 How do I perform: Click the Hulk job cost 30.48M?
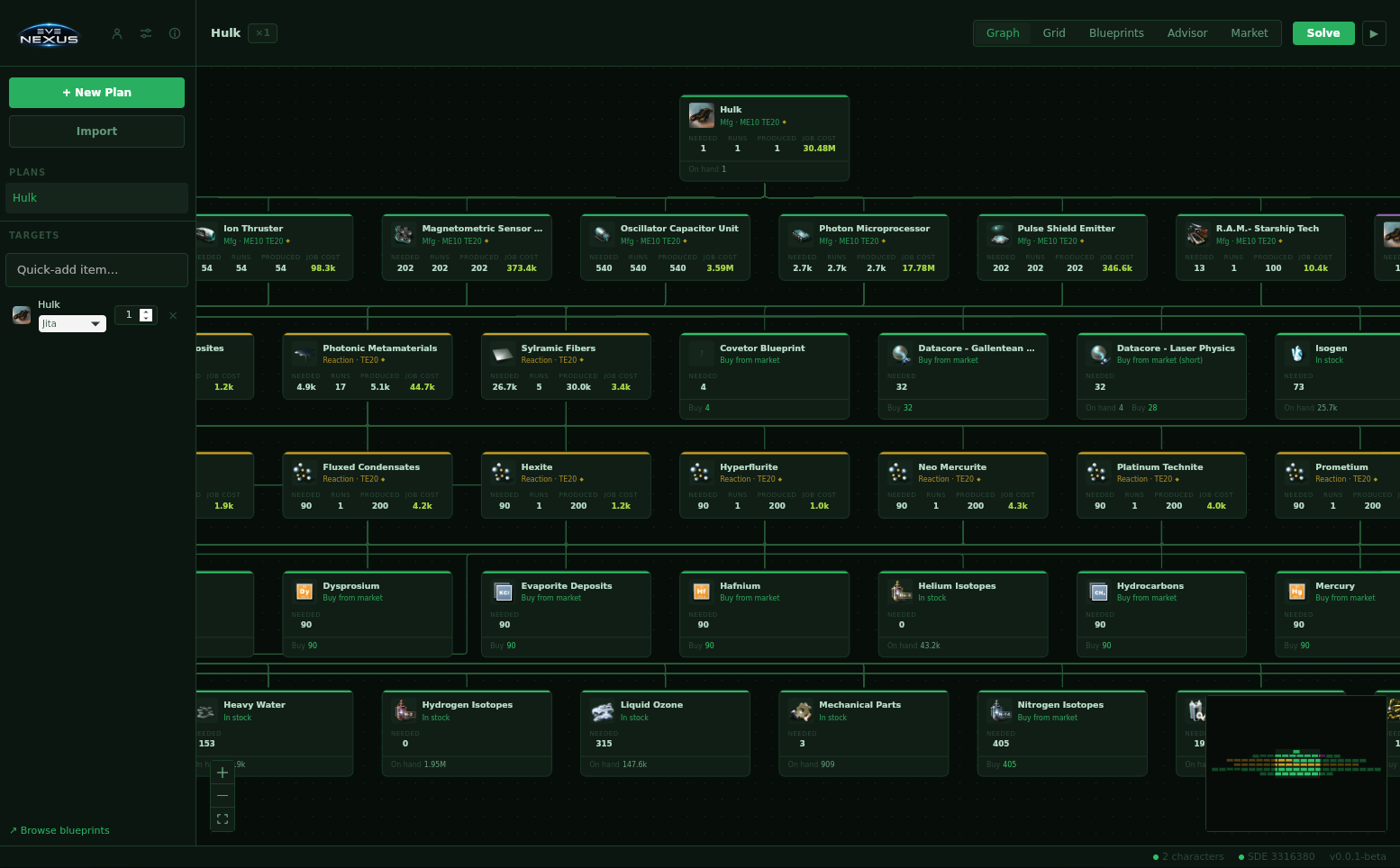click(x=819, y=149)
